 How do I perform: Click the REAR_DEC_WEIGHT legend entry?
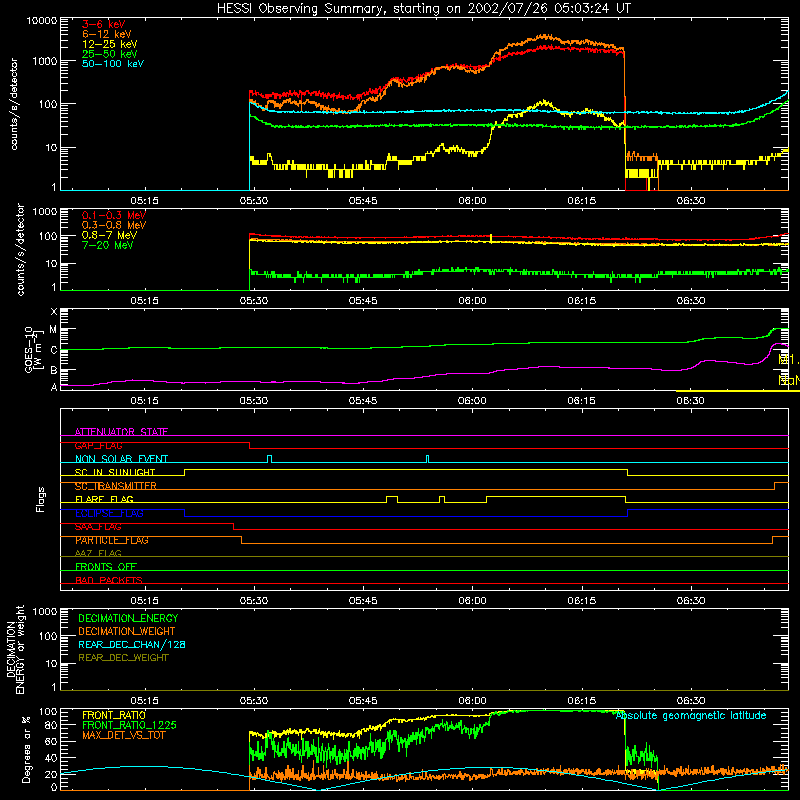point(123,658)
